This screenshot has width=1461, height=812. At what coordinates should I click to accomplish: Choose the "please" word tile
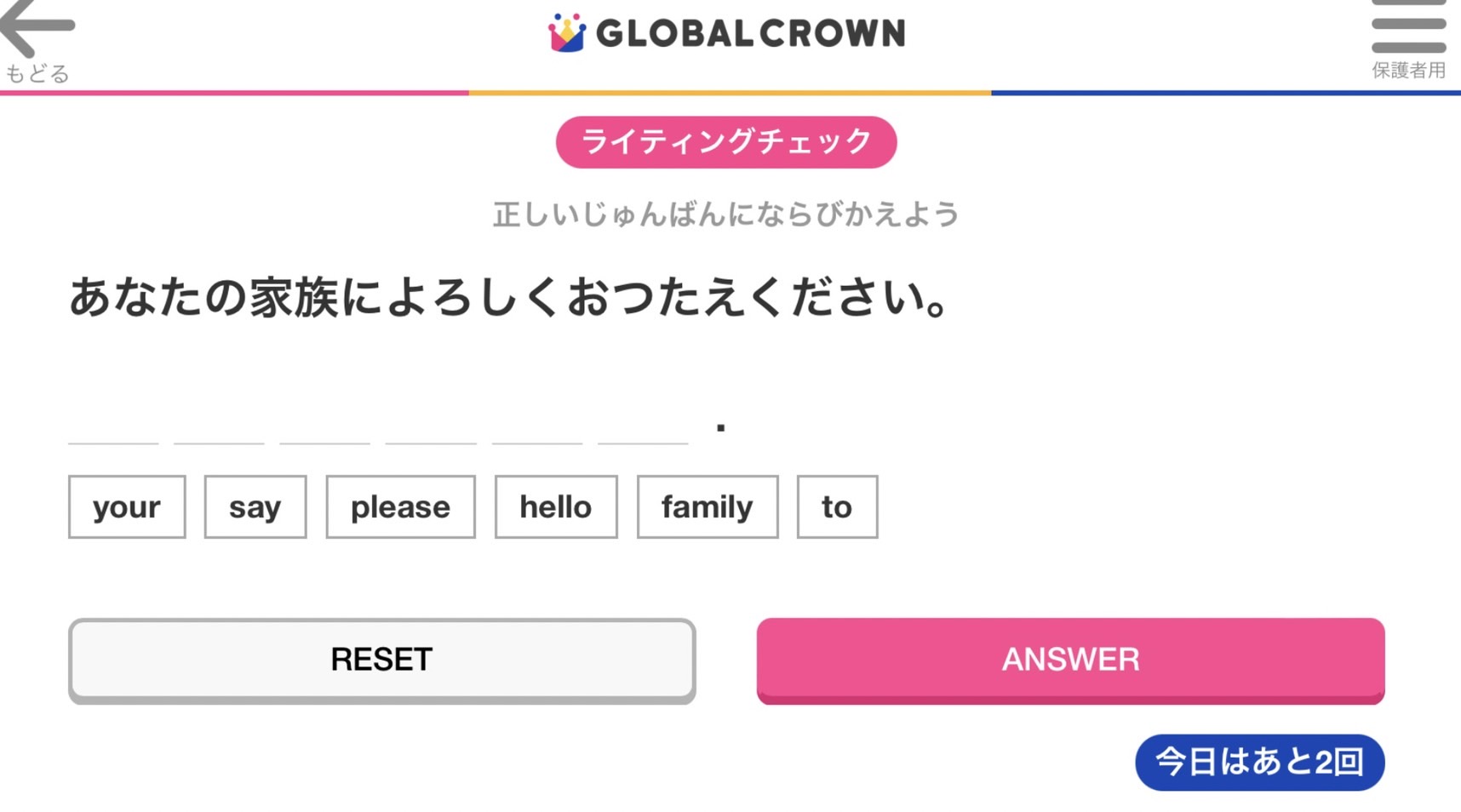(400, 507)
